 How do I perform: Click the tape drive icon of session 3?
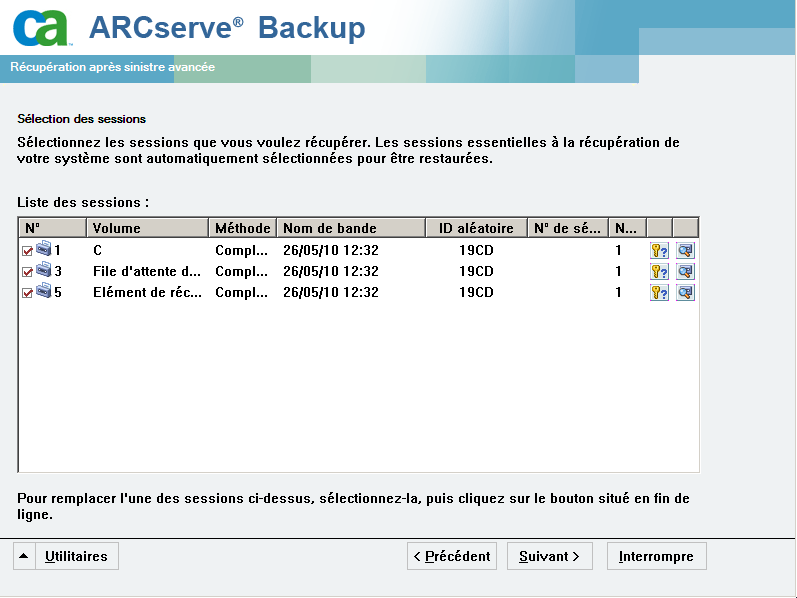click(x=44, y=269)
